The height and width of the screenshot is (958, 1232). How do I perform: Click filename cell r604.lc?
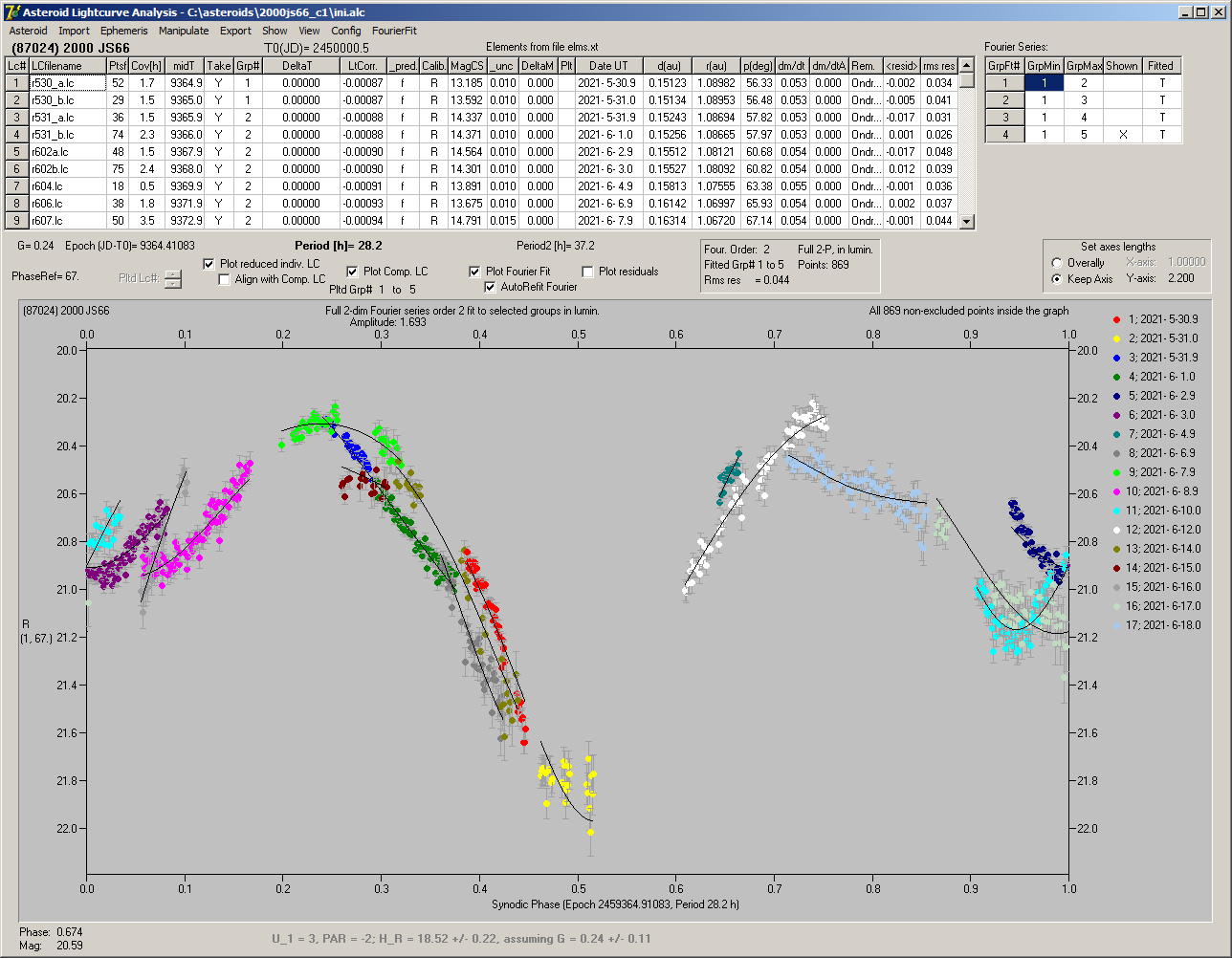(67, 186)
